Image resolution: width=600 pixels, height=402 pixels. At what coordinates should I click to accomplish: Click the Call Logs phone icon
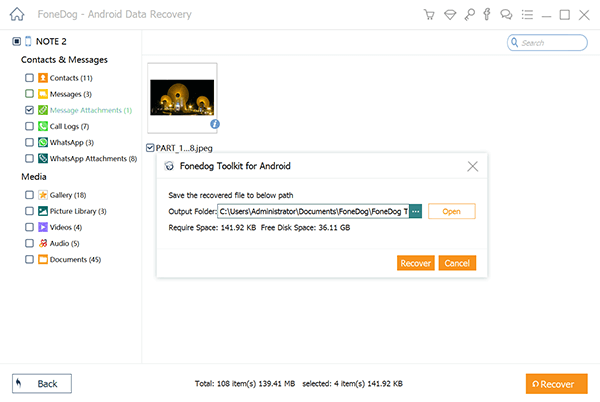point(43,126)
